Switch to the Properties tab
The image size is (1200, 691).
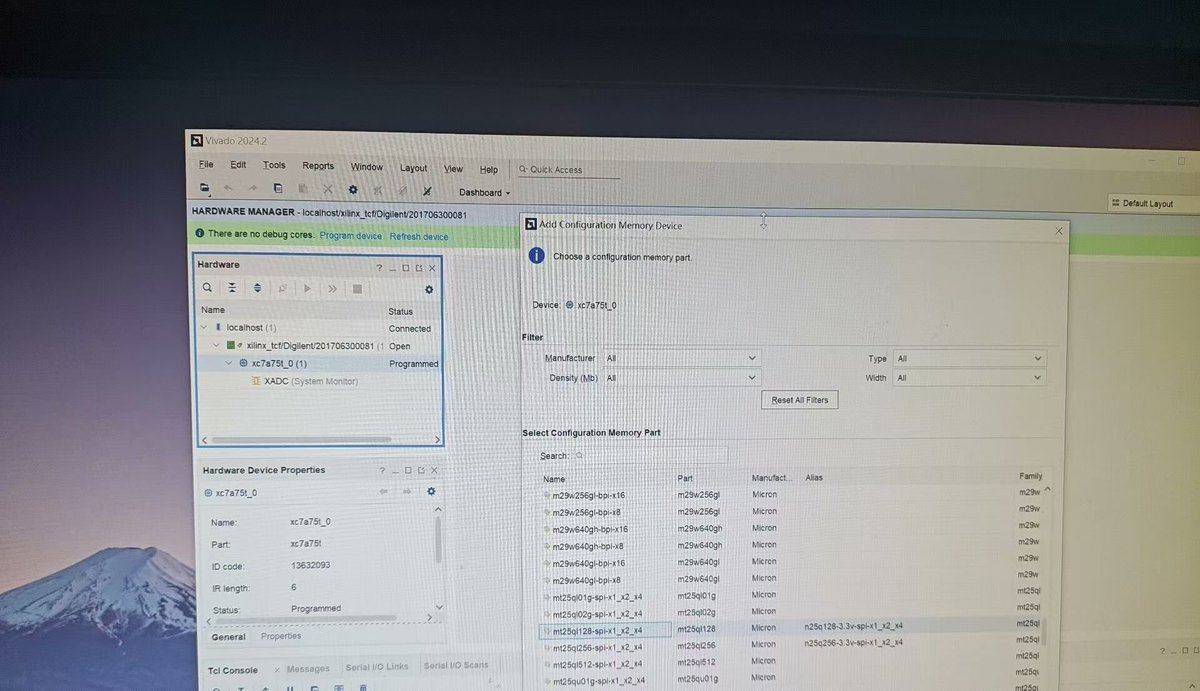click(281, 636)
